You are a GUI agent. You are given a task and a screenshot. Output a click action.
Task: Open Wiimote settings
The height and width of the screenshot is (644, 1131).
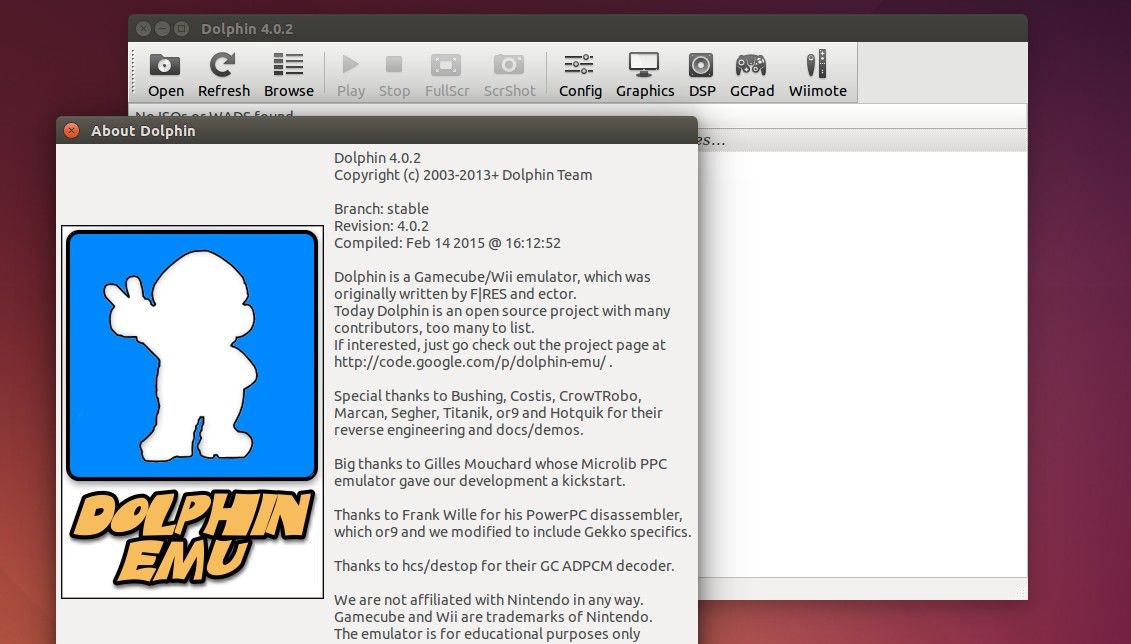[x=817, y=74]
